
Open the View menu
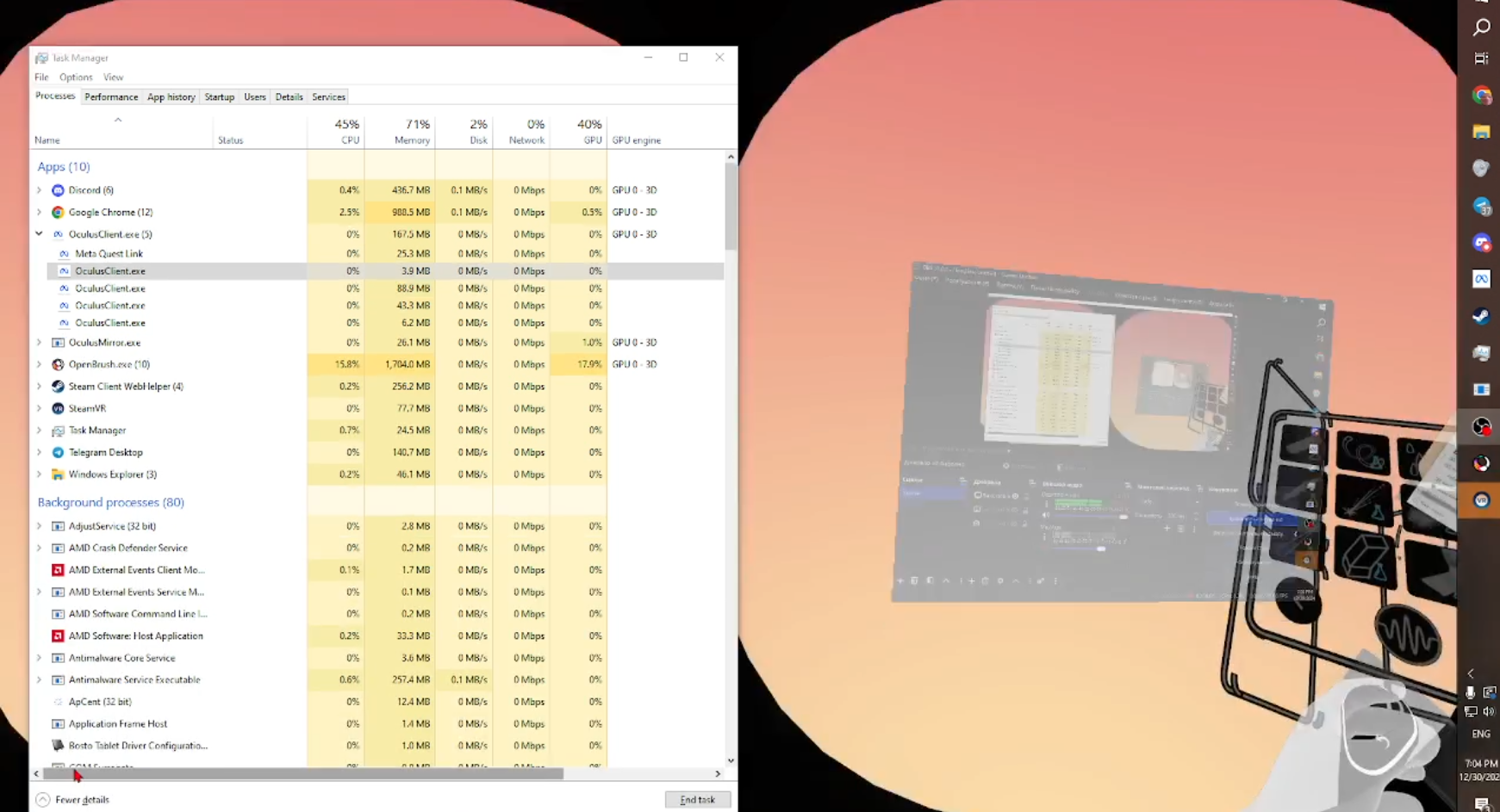tap(113, 77)
